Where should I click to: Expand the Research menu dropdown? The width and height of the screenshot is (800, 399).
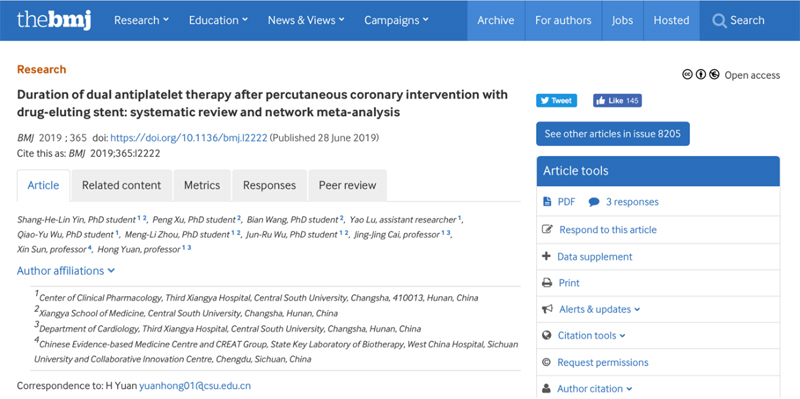[x=141, y=20]
